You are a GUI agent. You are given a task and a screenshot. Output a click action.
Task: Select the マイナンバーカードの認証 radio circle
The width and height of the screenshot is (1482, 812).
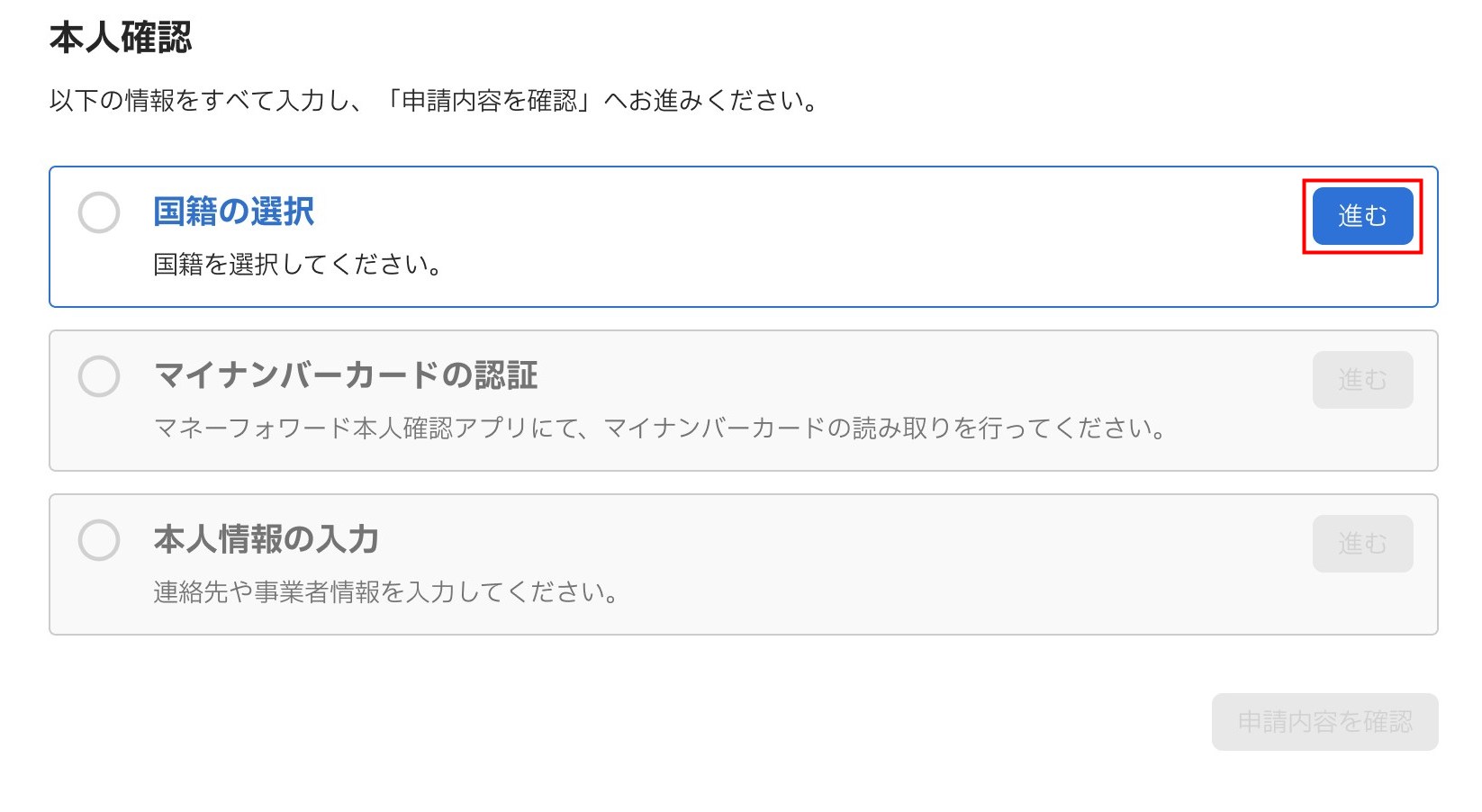(x=99, y=376)
